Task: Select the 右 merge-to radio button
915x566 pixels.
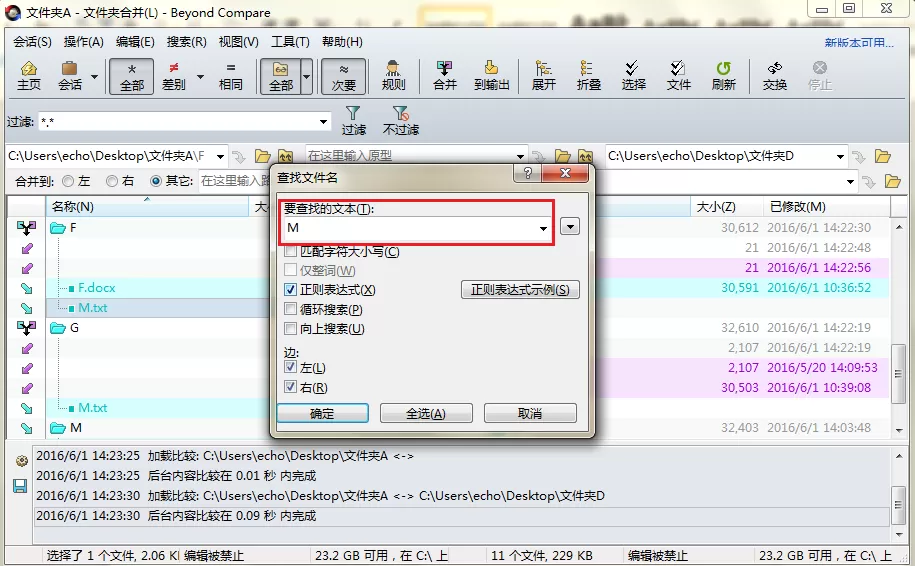Action: (x=112, y=181)
